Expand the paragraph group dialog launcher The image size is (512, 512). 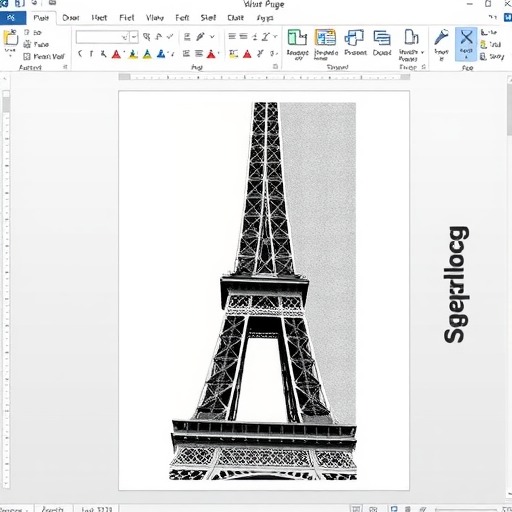275,67
